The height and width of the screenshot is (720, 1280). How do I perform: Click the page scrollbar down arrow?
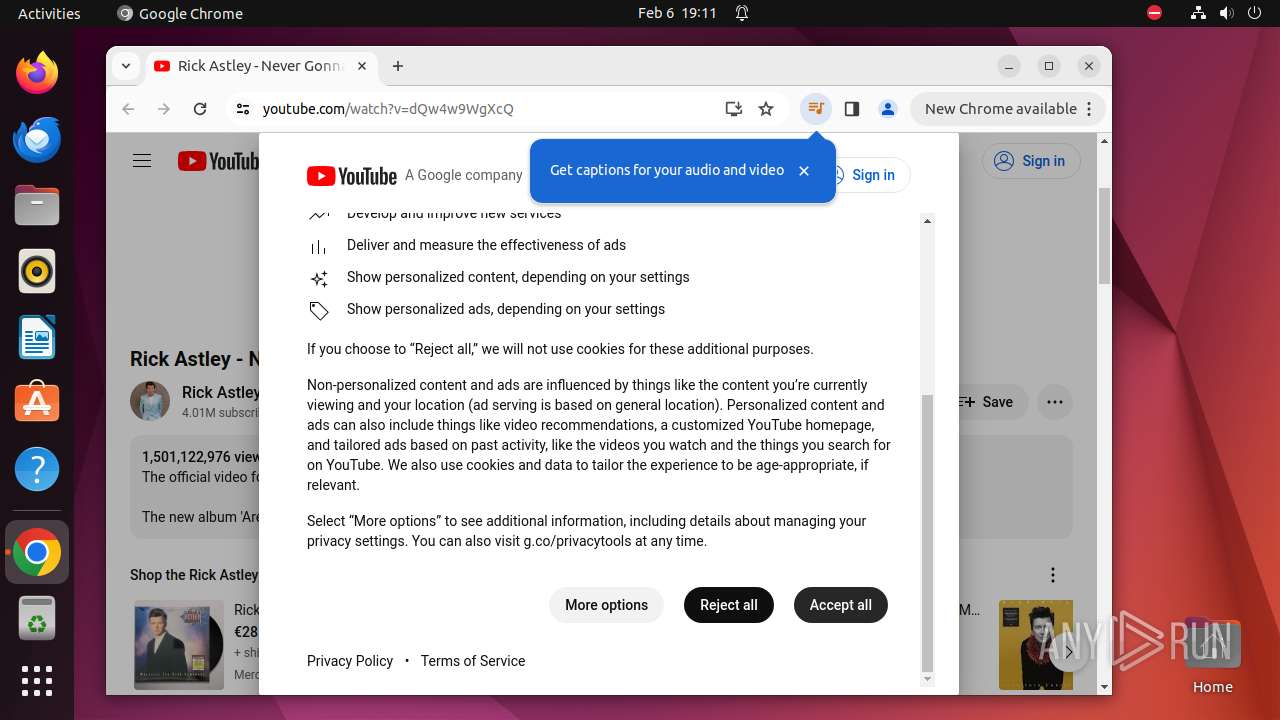point(1104,687)
